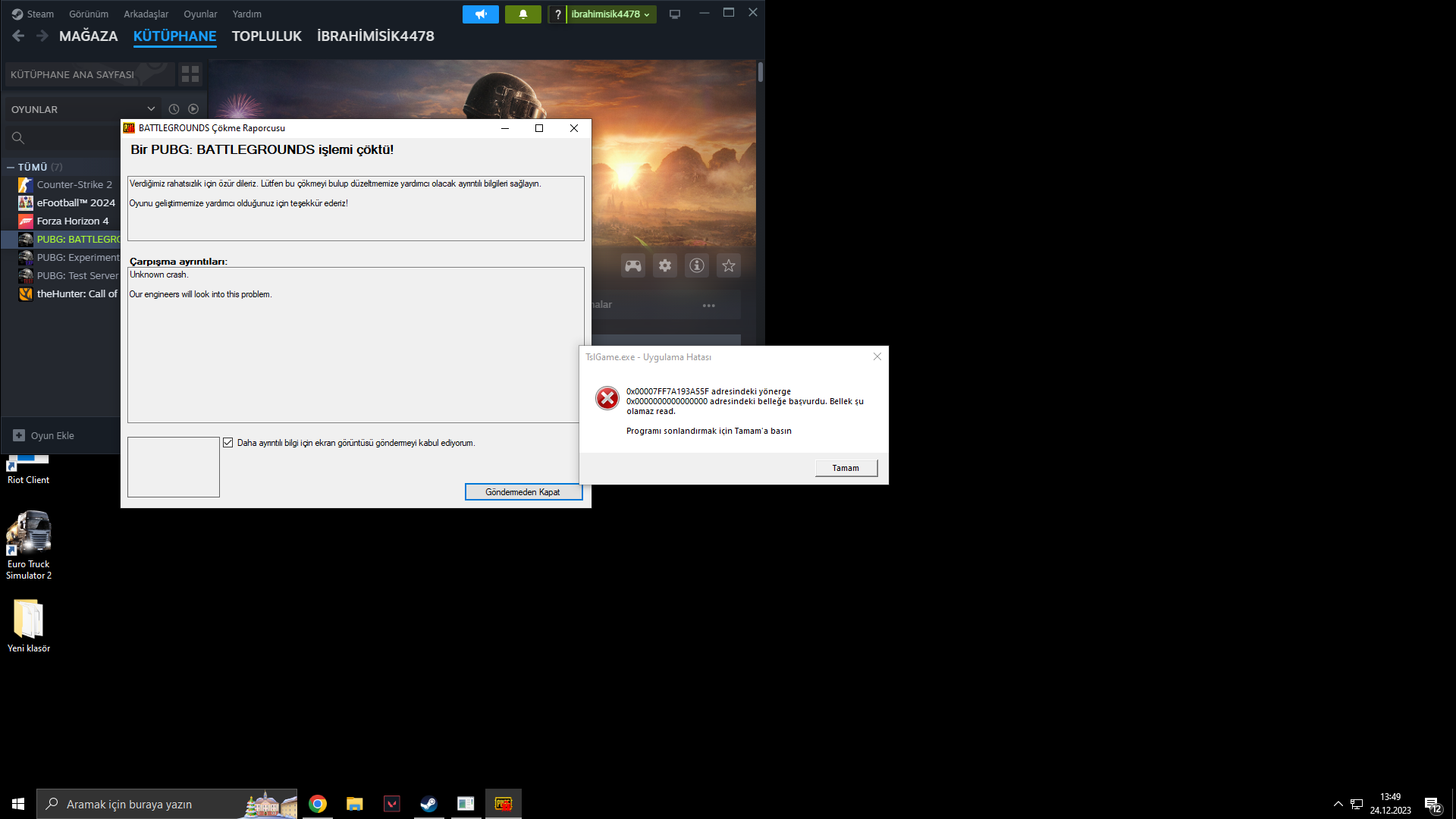Open Valorant icon on the taskbar
1456x819 pixels.
392,804
